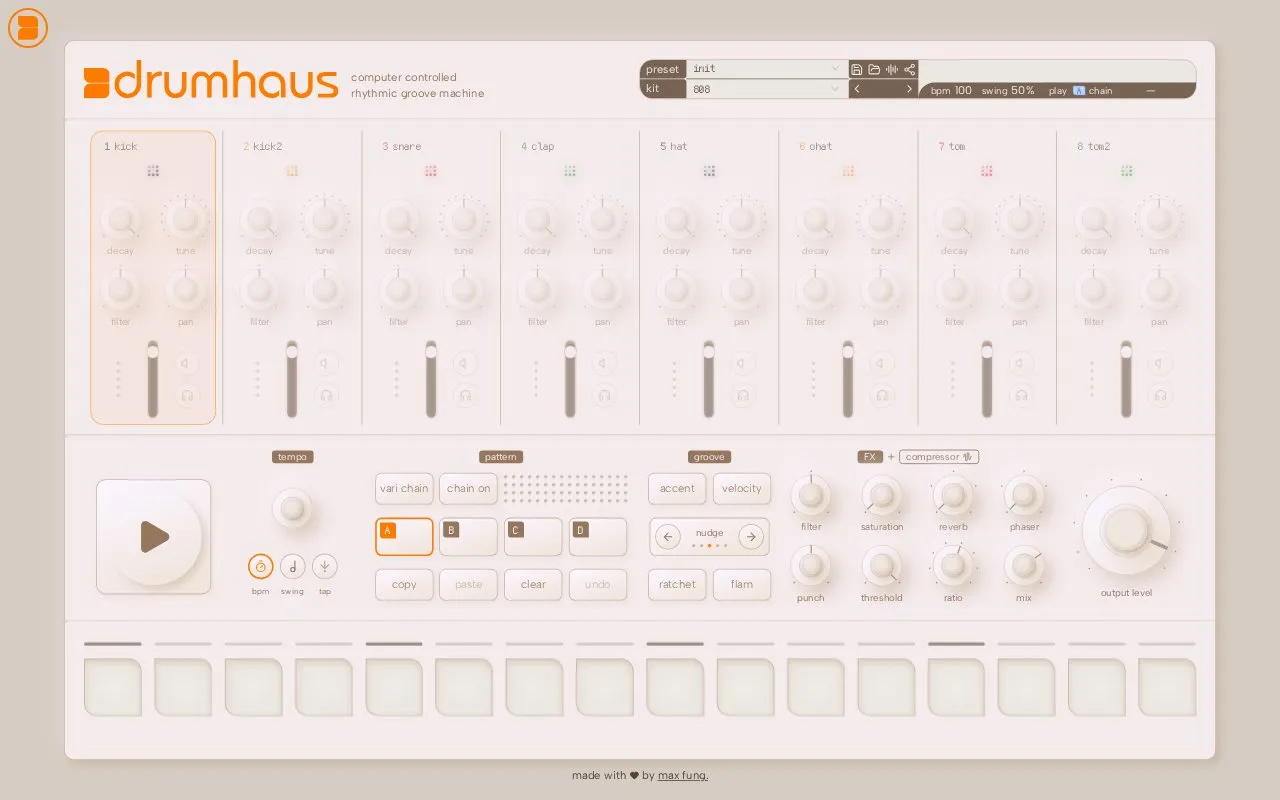Image resolution: width=1280 pixels, height=800 pixels.
Task: Click the compressor FX tab label
Action: click(939, 457)
